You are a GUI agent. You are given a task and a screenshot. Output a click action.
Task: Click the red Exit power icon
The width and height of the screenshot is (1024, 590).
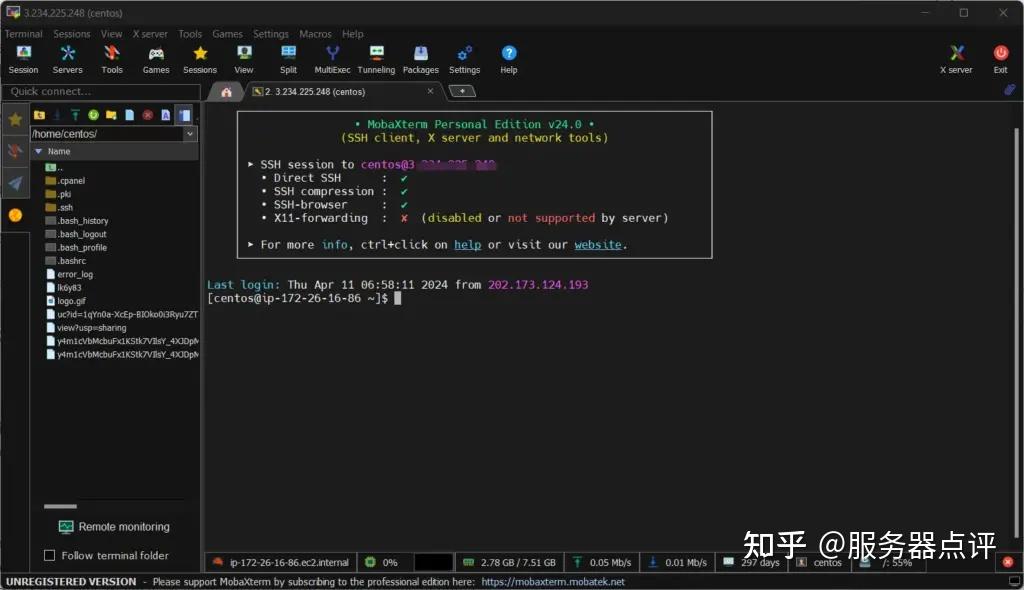point(1000,59)
